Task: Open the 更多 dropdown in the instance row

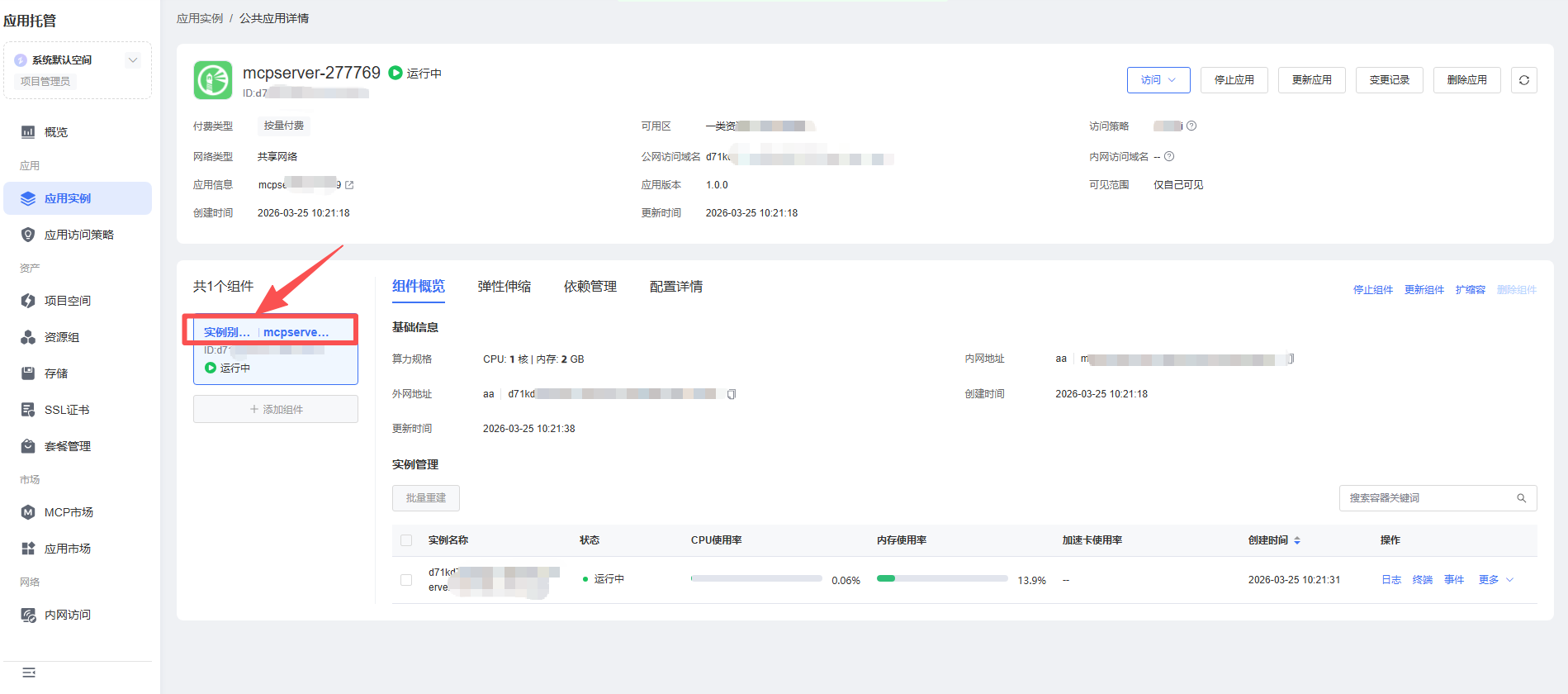Action: click(x=1495, y=580)
